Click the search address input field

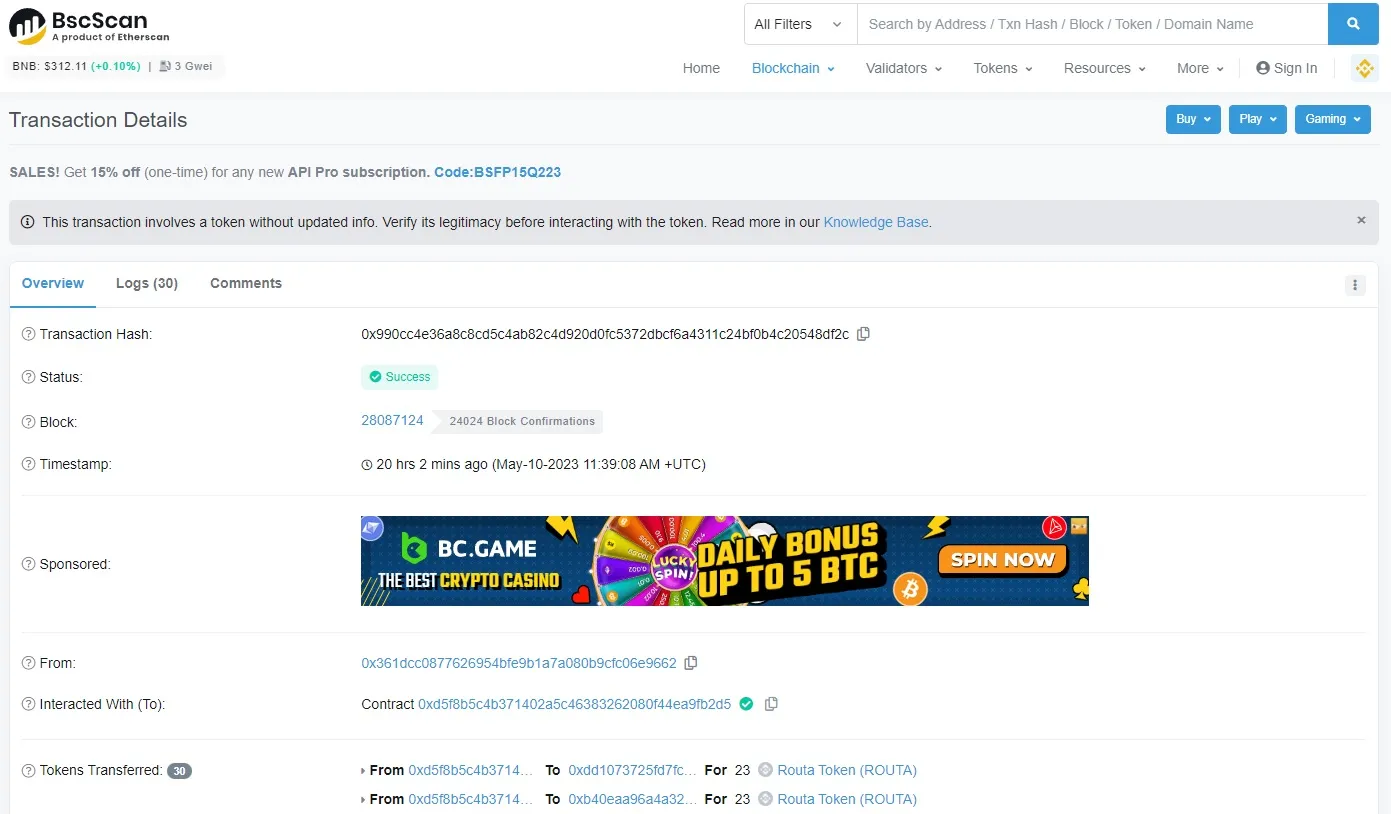[x=1092, y=24]
